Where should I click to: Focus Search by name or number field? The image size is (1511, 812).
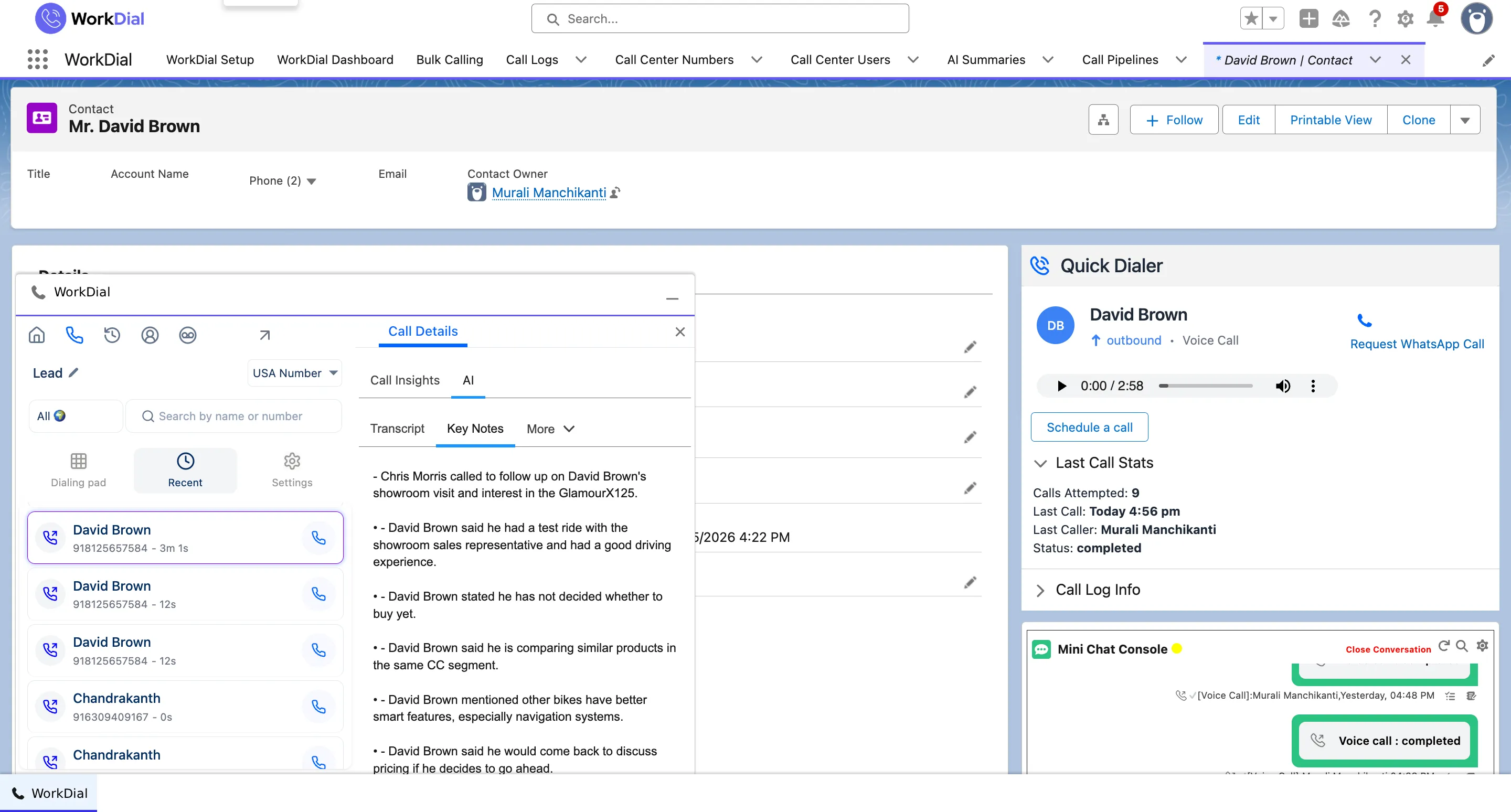(233, 415)
